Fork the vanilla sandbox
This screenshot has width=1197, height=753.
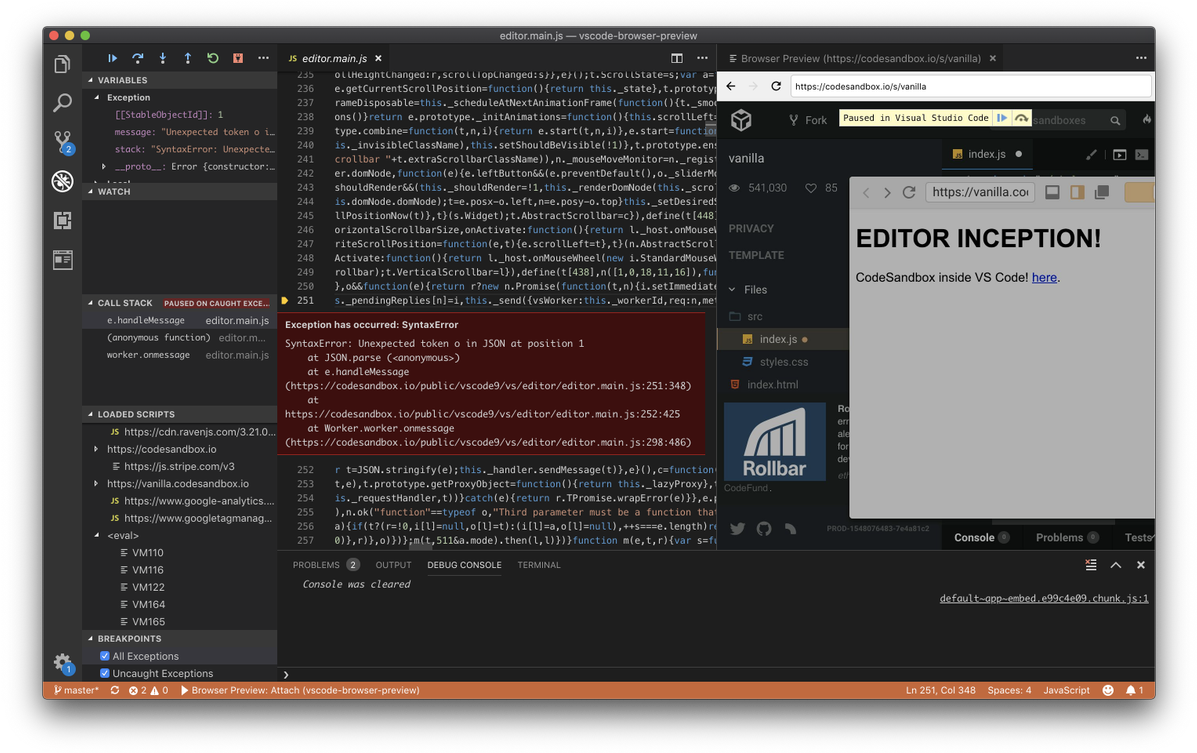click(x=808, y=120)
